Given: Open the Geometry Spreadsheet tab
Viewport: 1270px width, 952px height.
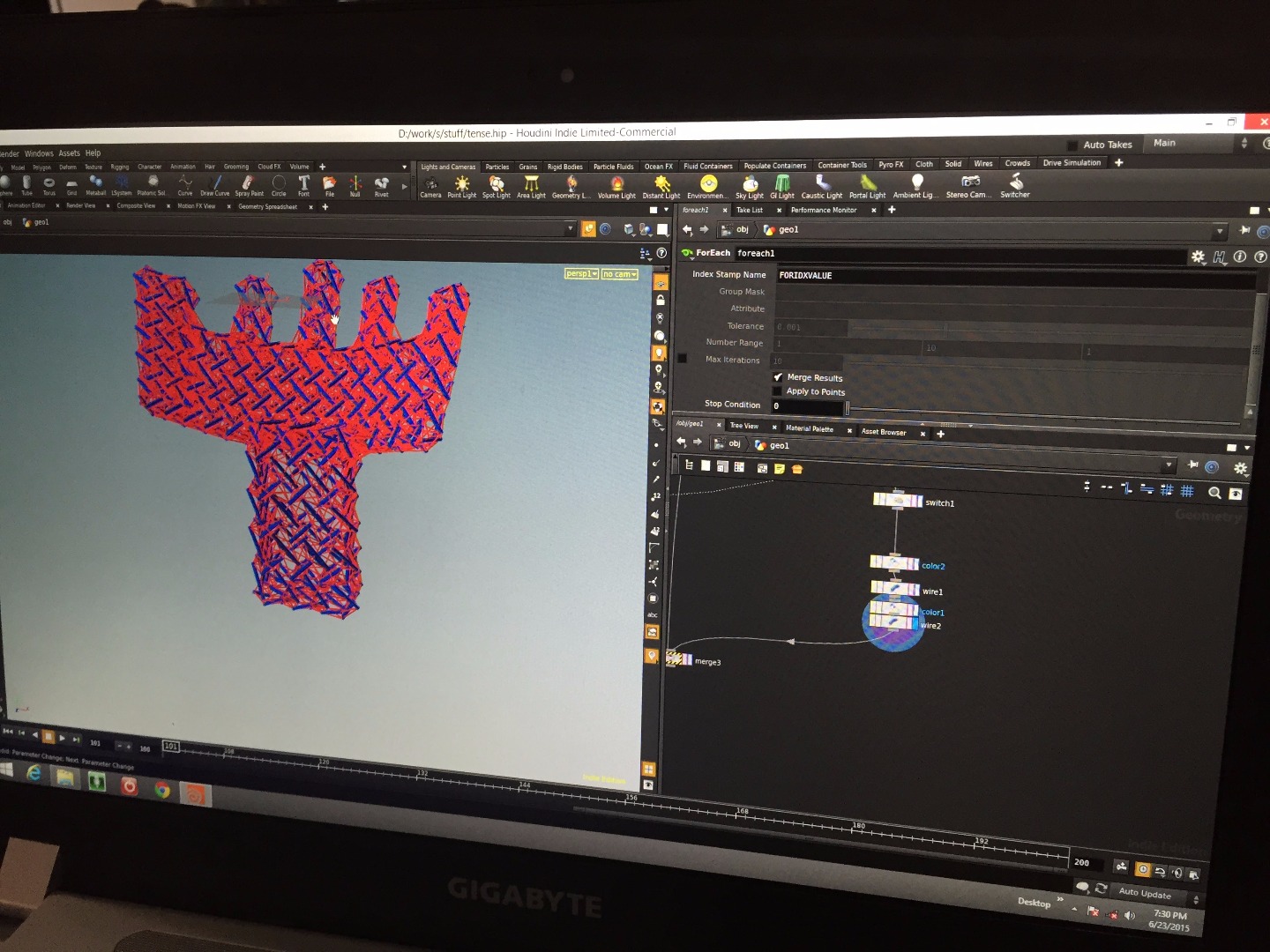Looking at the screenshot, I should (x=268, y=206).
